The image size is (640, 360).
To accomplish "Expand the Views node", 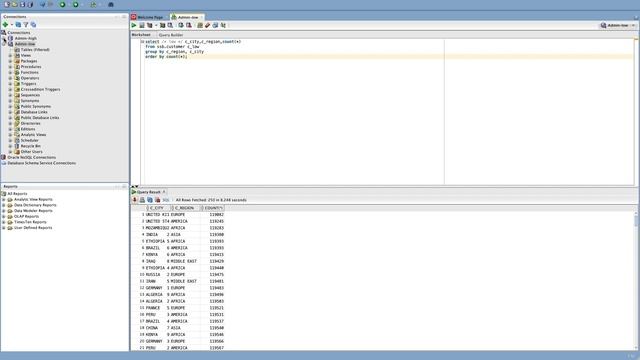I will pyautogui.click(x=10, y=56).
